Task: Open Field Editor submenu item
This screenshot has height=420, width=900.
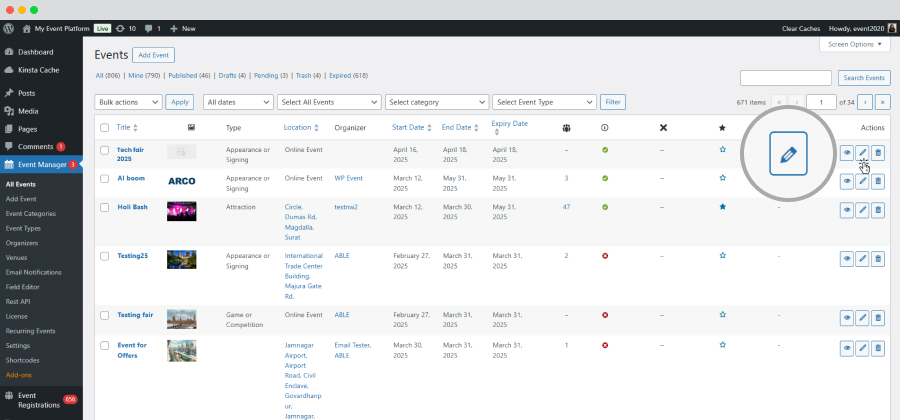Action: tap(22, 287)
